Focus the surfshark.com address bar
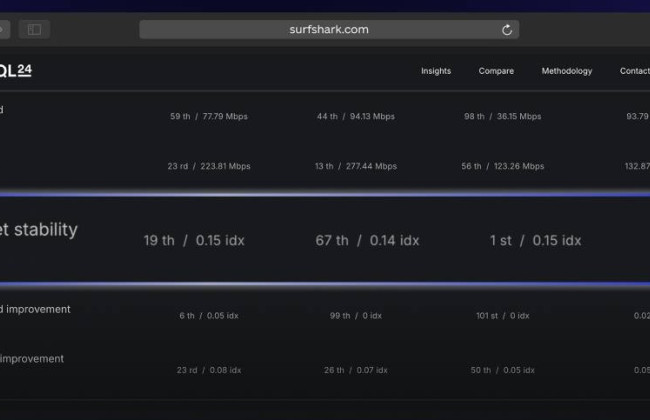650x420 pixels. pyautogui.click(x=329, y=30)
